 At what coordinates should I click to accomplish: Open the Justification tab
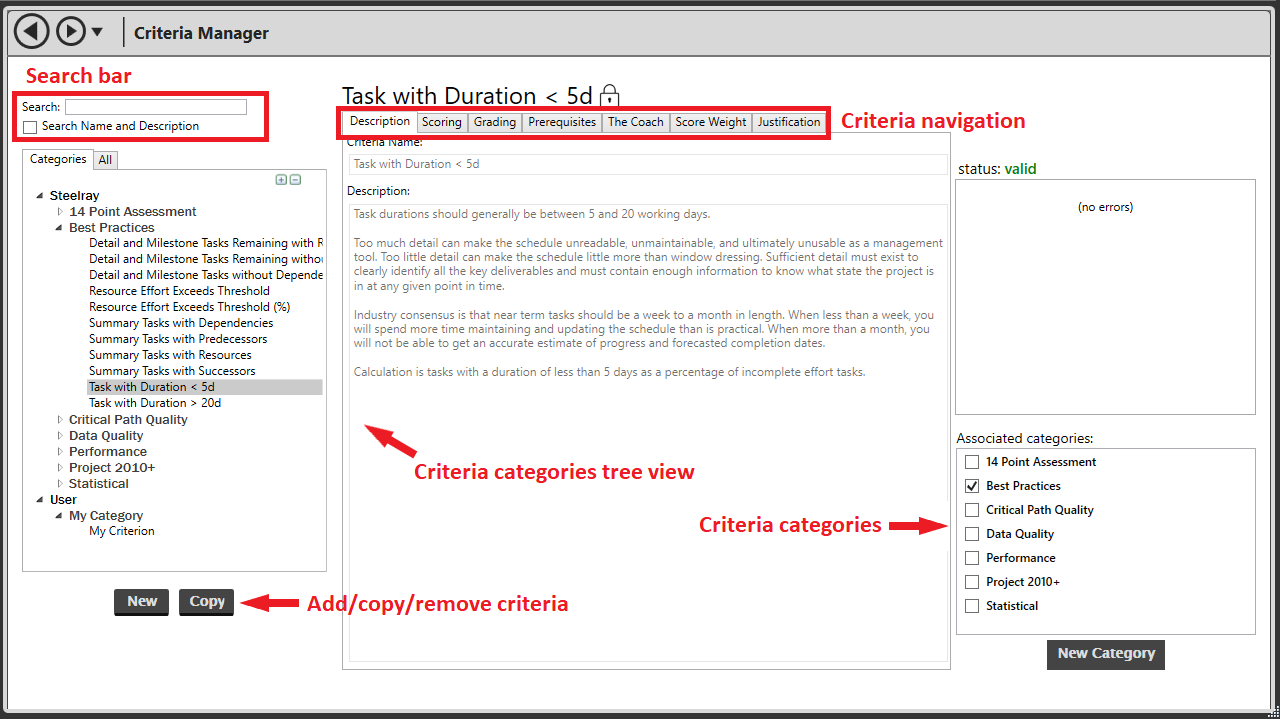click(x=788, y=122)
